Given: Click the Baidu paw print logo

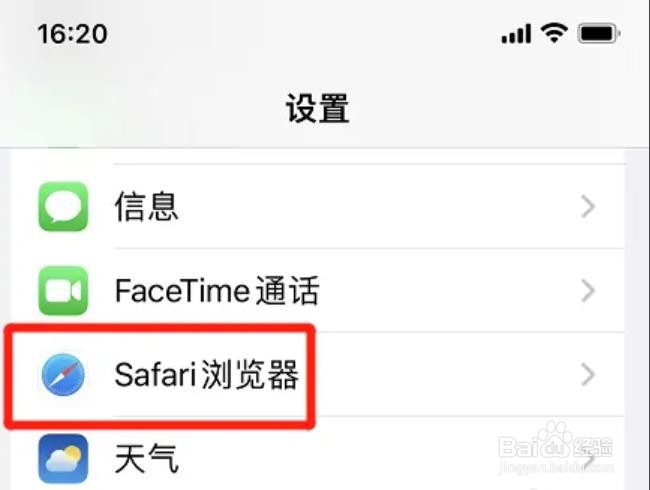Looking at the screenshot, I should tap(553, 440).
